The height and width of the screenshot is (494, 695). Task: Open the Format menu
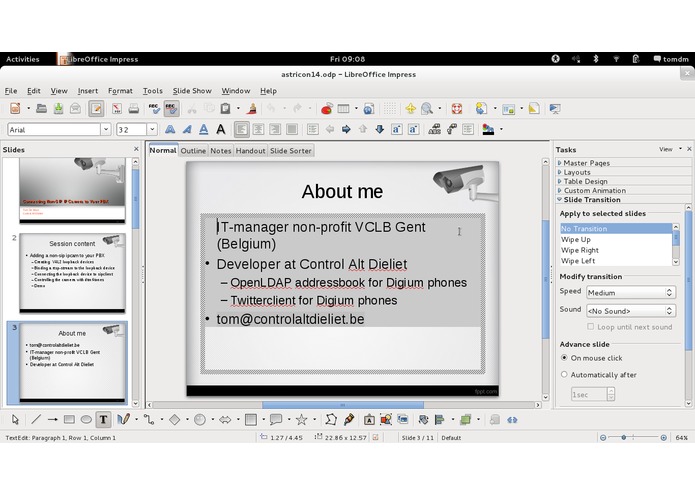(x=120, y=90)
